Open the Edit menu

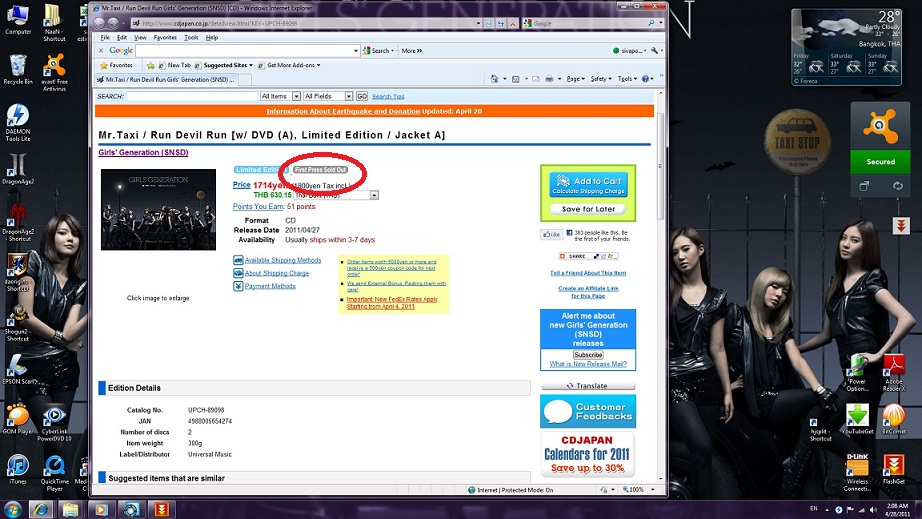[122, 37]
